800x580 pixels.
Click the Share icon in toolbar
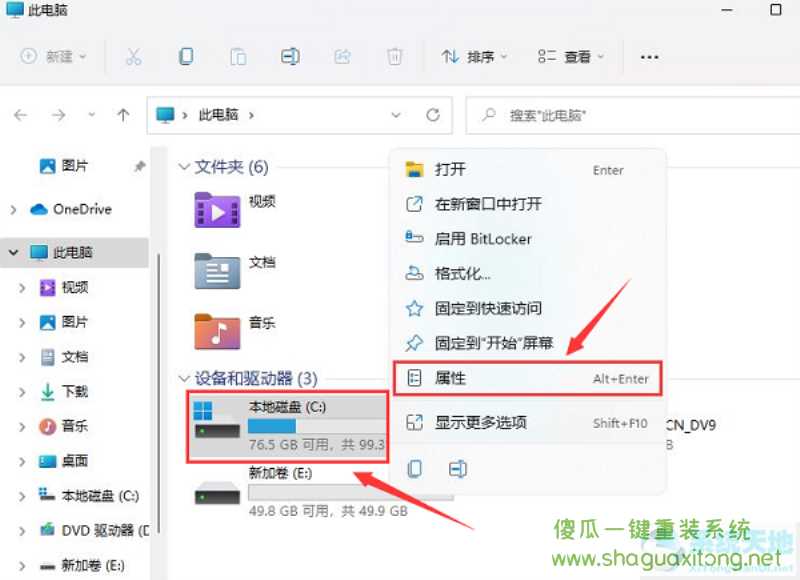[x=342, y=56]
